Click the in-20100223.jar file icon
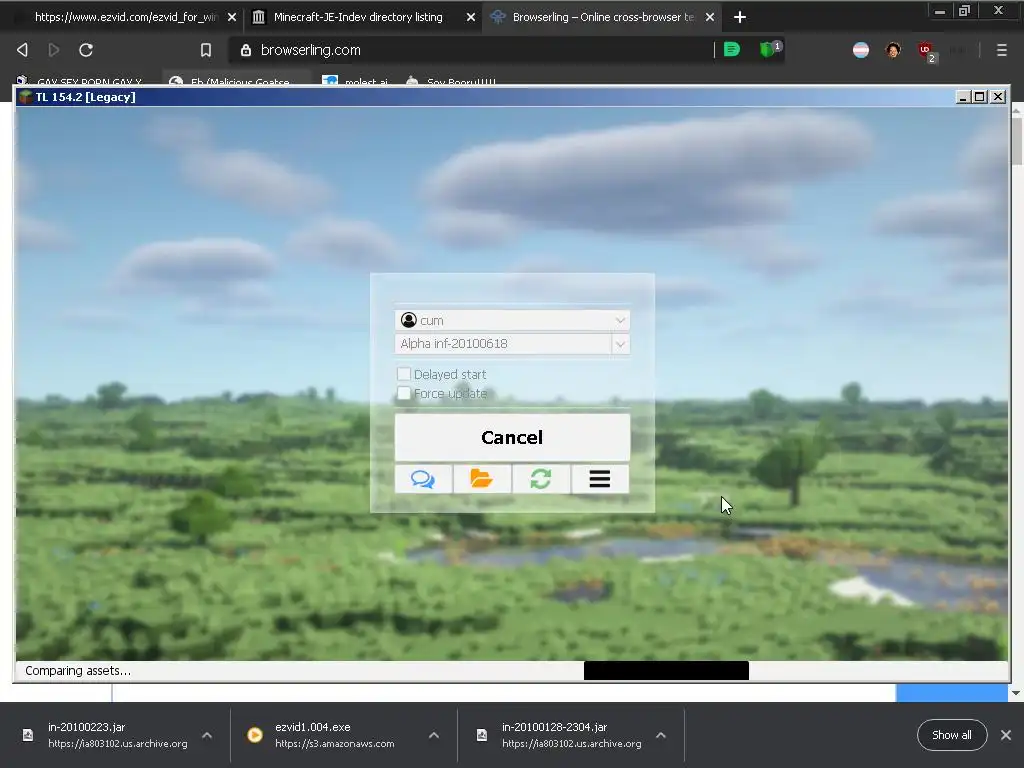The width and height of the screenshot is (1024, 768). (28, 735)
